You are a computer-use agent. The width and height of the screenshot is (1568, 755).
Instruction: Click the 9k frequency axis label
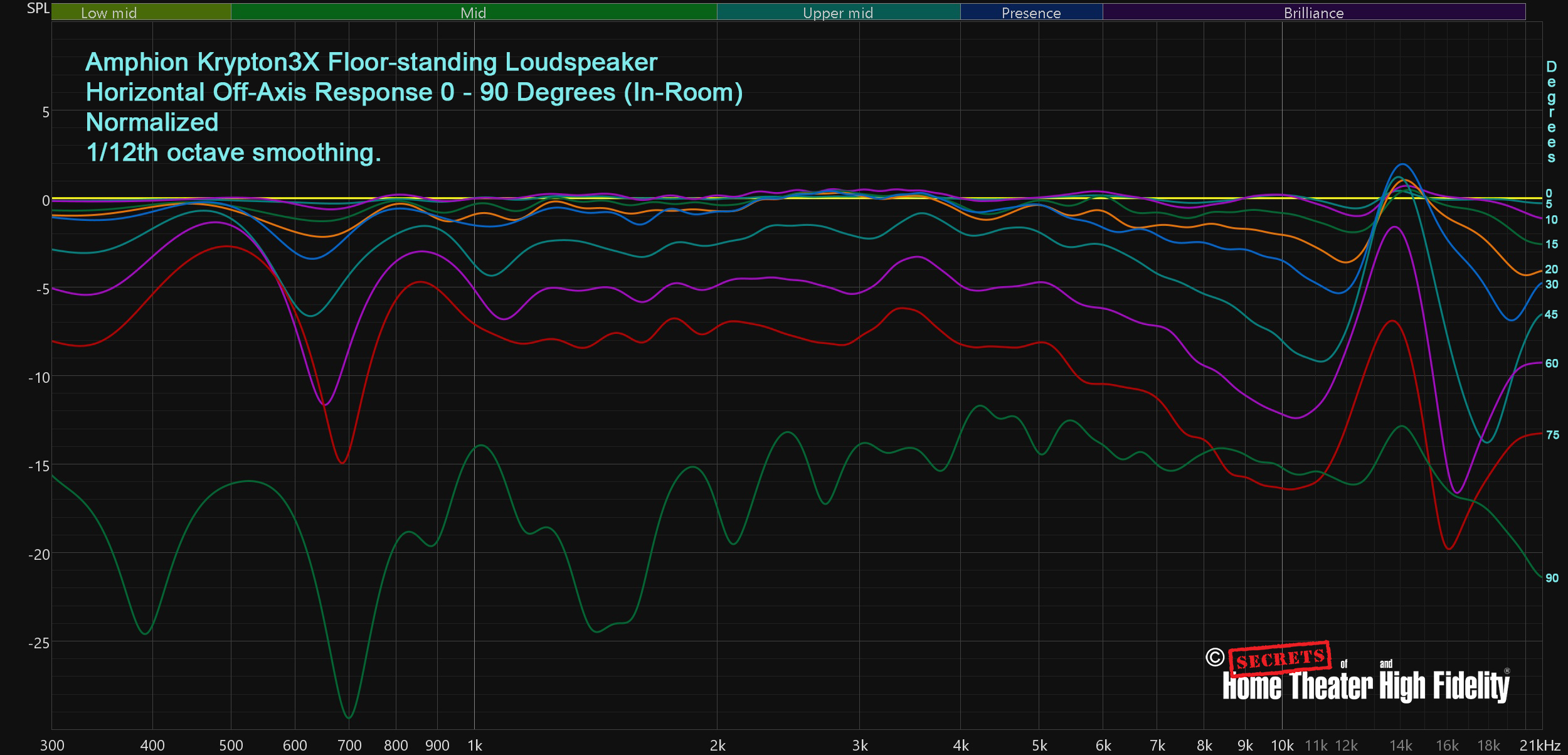coord(1246,746)
